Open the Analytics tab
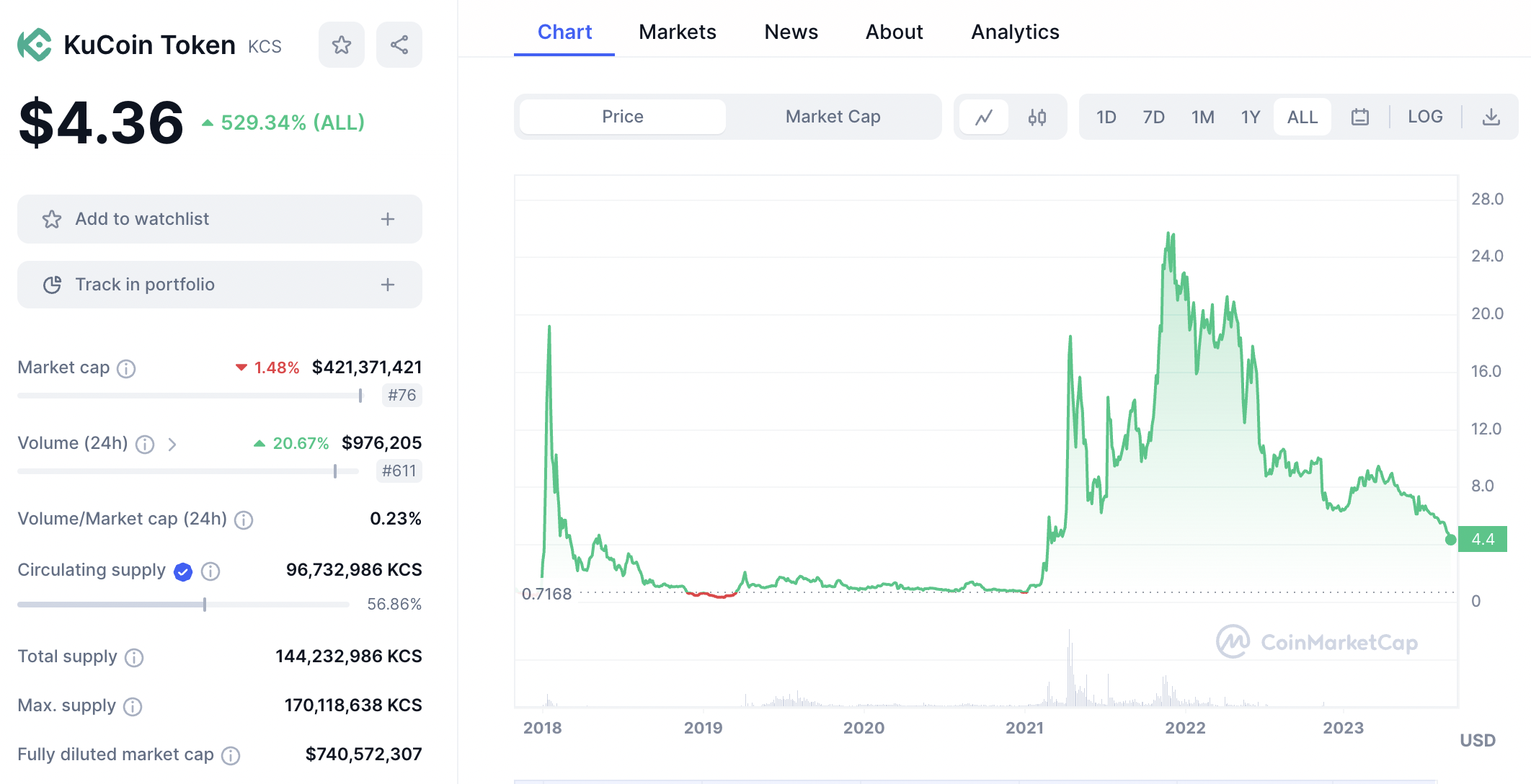 pos(1015,32)
